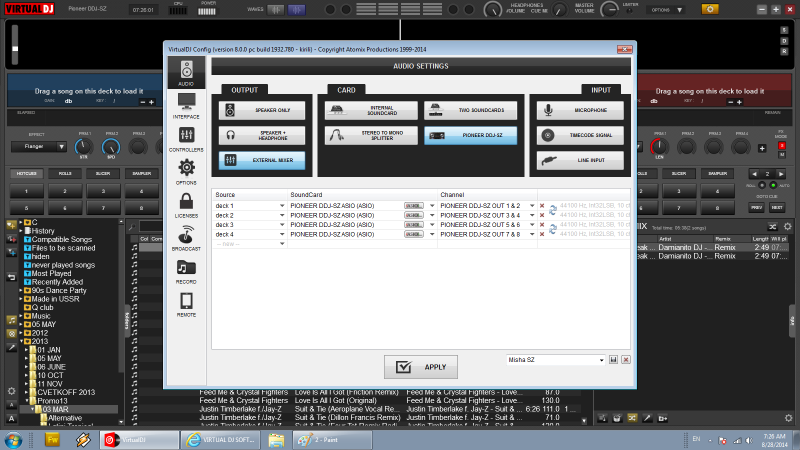Open the Controllers settings section

[186, 139]
